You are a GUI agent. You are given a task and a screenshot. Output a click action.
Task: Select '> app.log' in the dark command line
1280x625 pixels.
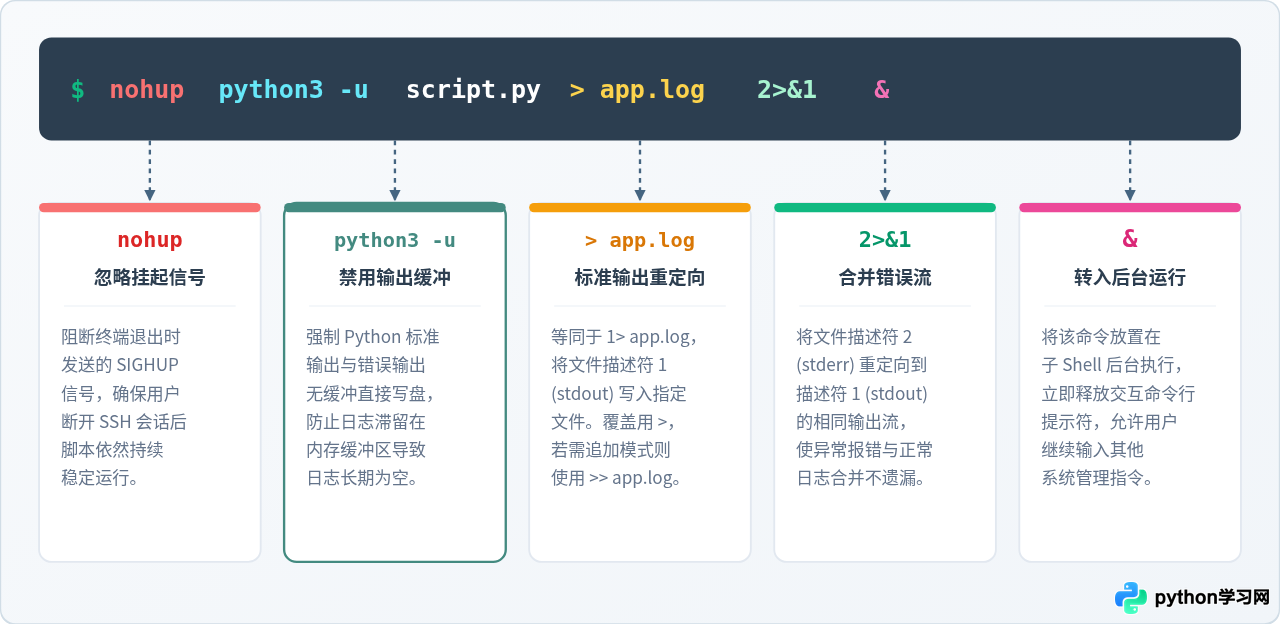(637, 90)
